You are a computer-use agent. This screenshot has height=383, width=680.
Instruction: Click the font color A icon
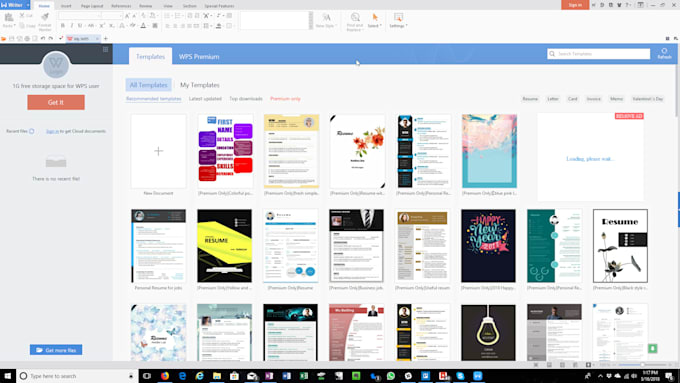click(x=143, y=26)
